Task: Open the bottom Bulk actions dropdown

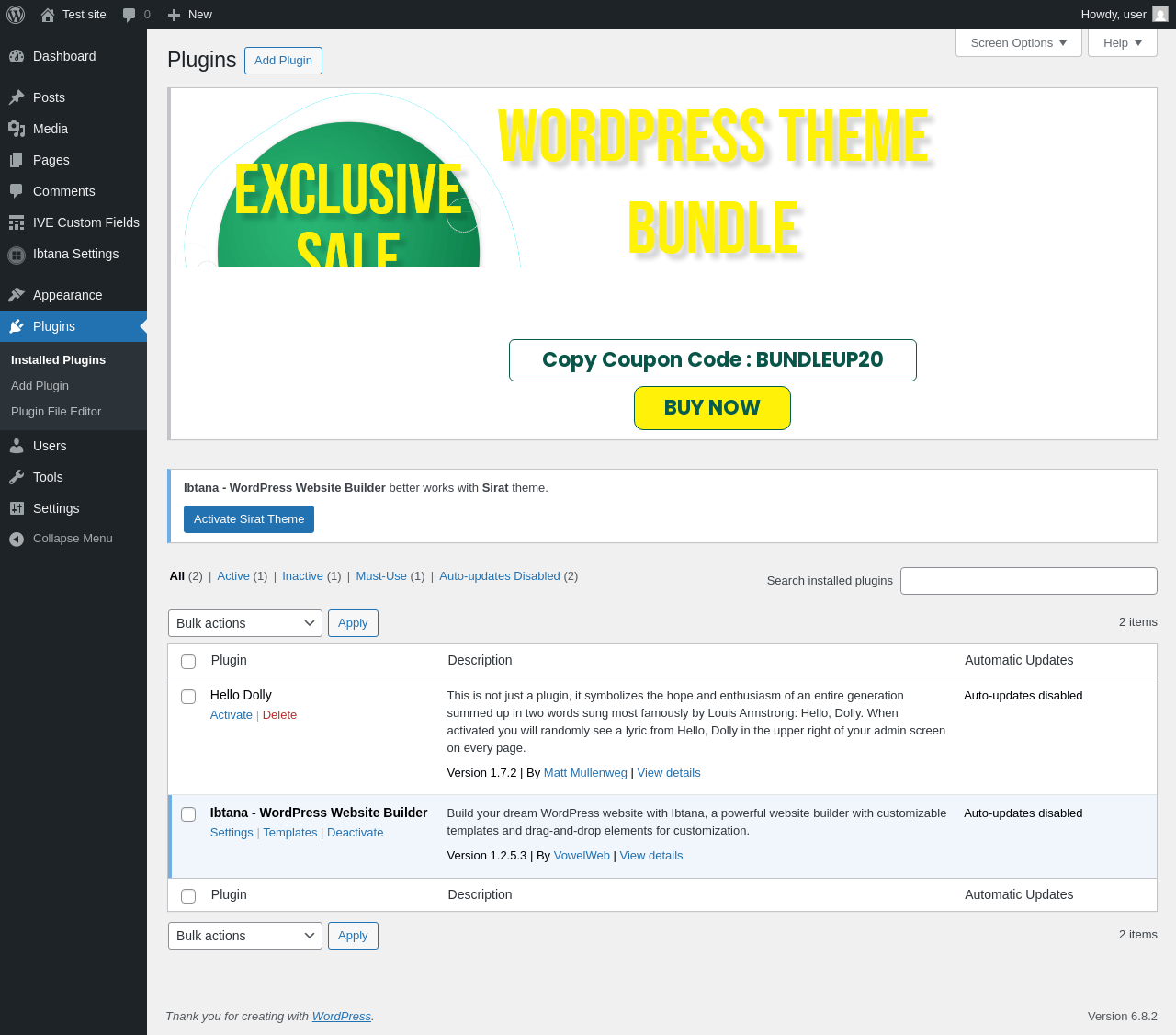Action: click(x=245, y=936)
